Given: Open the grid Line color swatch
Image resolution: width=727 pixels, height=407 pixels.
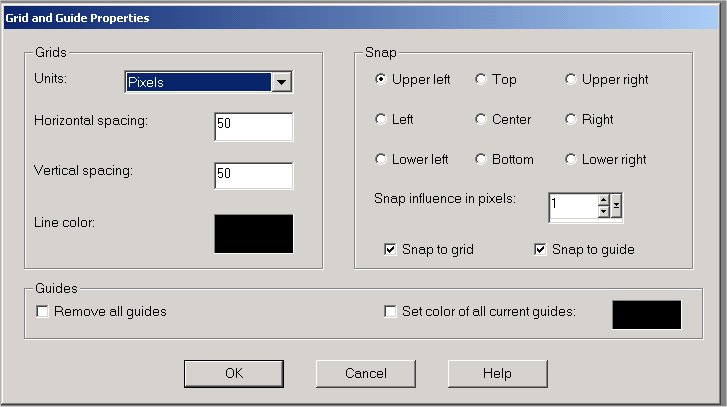Looking at the screenshot, I should tap(253, 233).
